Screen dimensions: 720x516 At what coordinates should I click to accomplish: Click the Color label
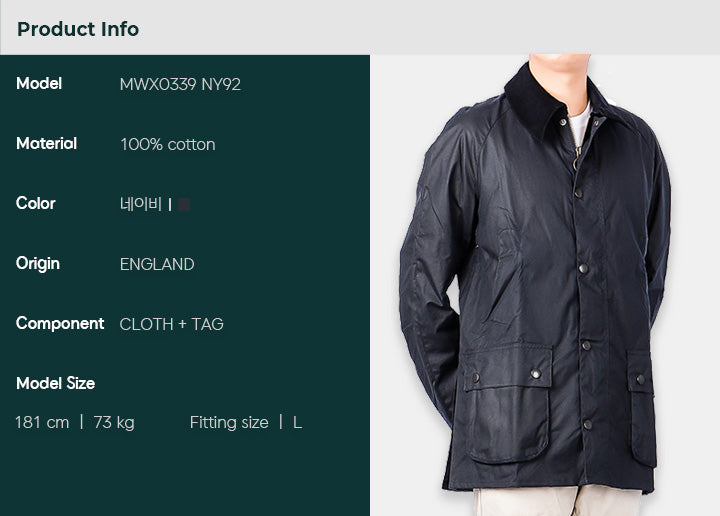tap(36, 203)
